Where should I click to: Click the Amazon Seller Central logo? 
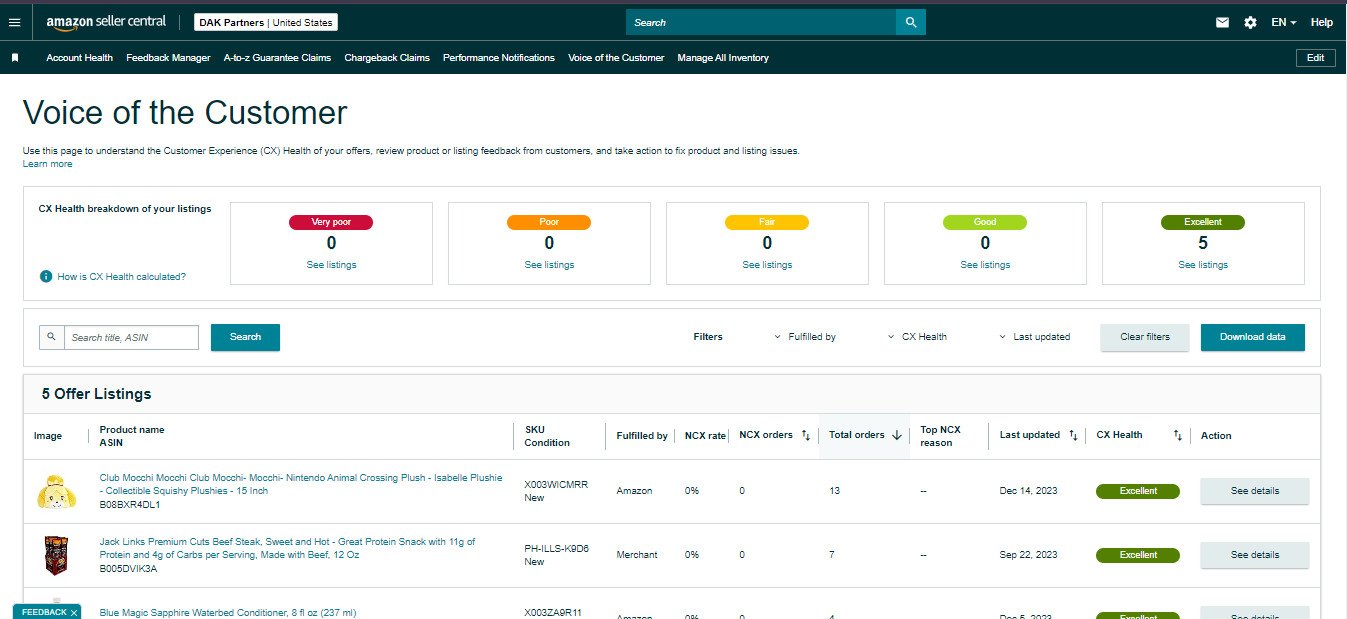pyautogui.click(x=106, y=22)
